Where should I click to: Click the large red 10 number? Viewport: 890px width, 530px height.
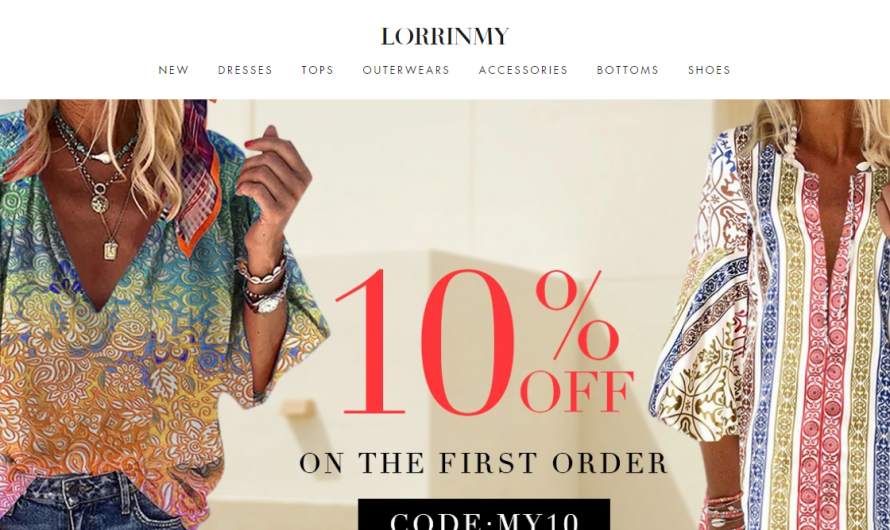[426, 342]
